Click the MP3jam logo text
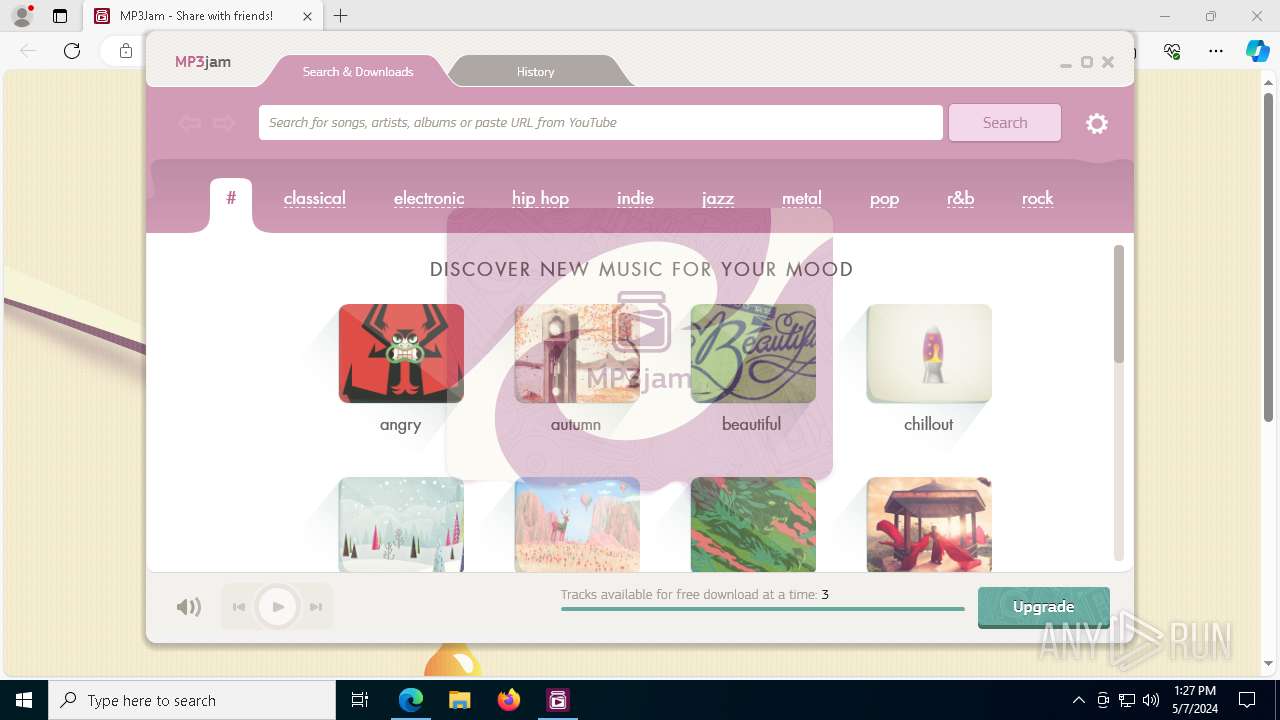 [203, 62]
